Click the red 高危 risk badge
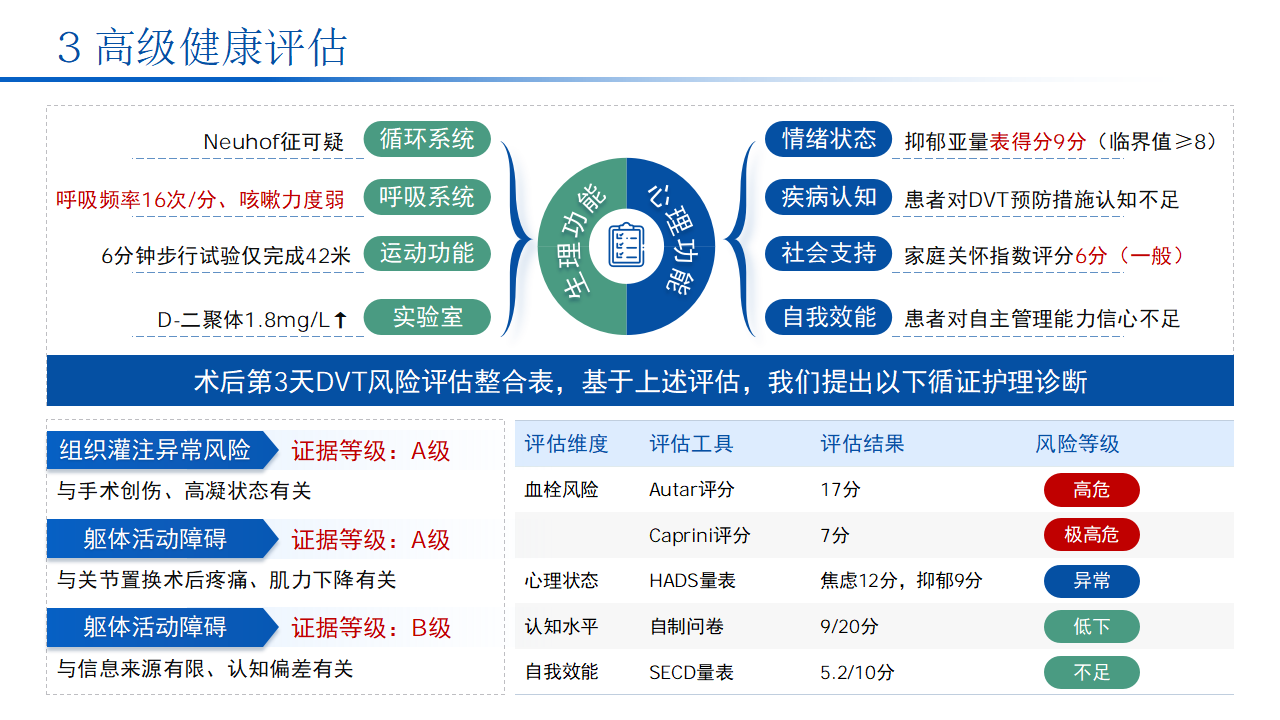 (1092, 490)
